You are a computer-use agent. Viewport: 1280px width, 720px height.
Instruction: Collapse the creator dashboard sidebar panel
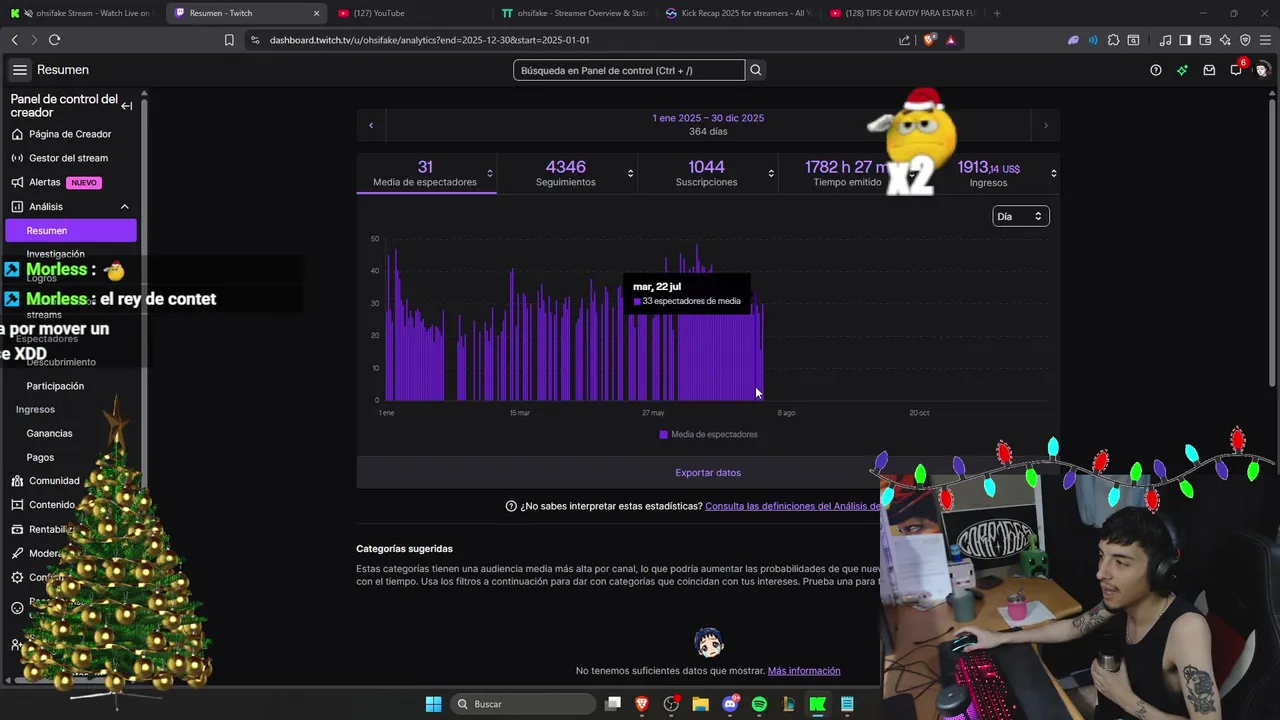coord(127,106)
